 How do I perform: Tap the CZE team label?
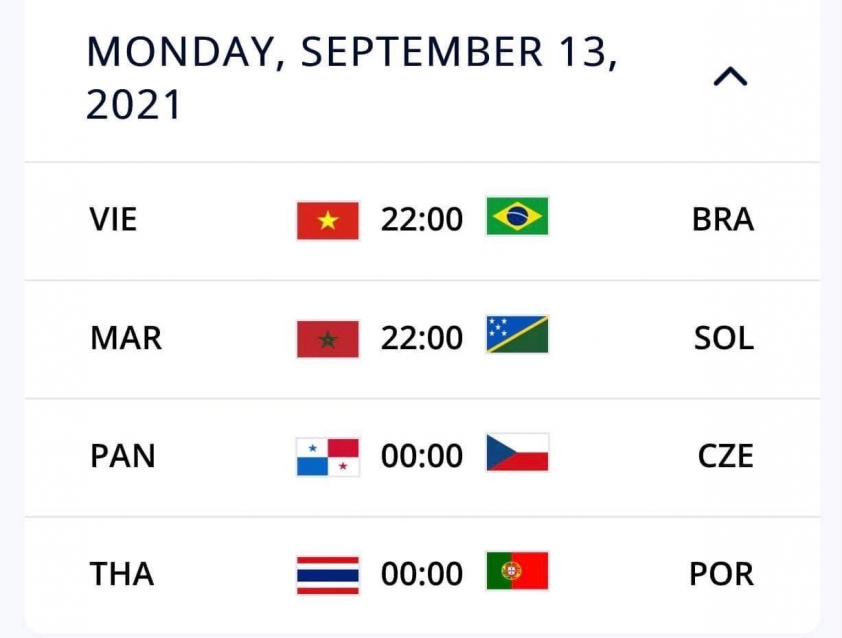(x=725, y=456)
